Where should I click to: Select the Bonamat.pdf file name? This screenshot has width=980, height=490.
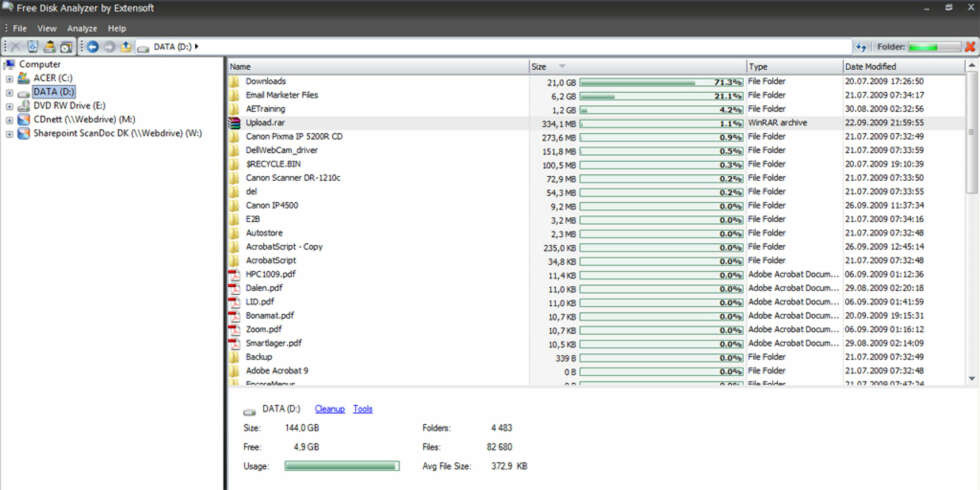click(x=269, y=316)
